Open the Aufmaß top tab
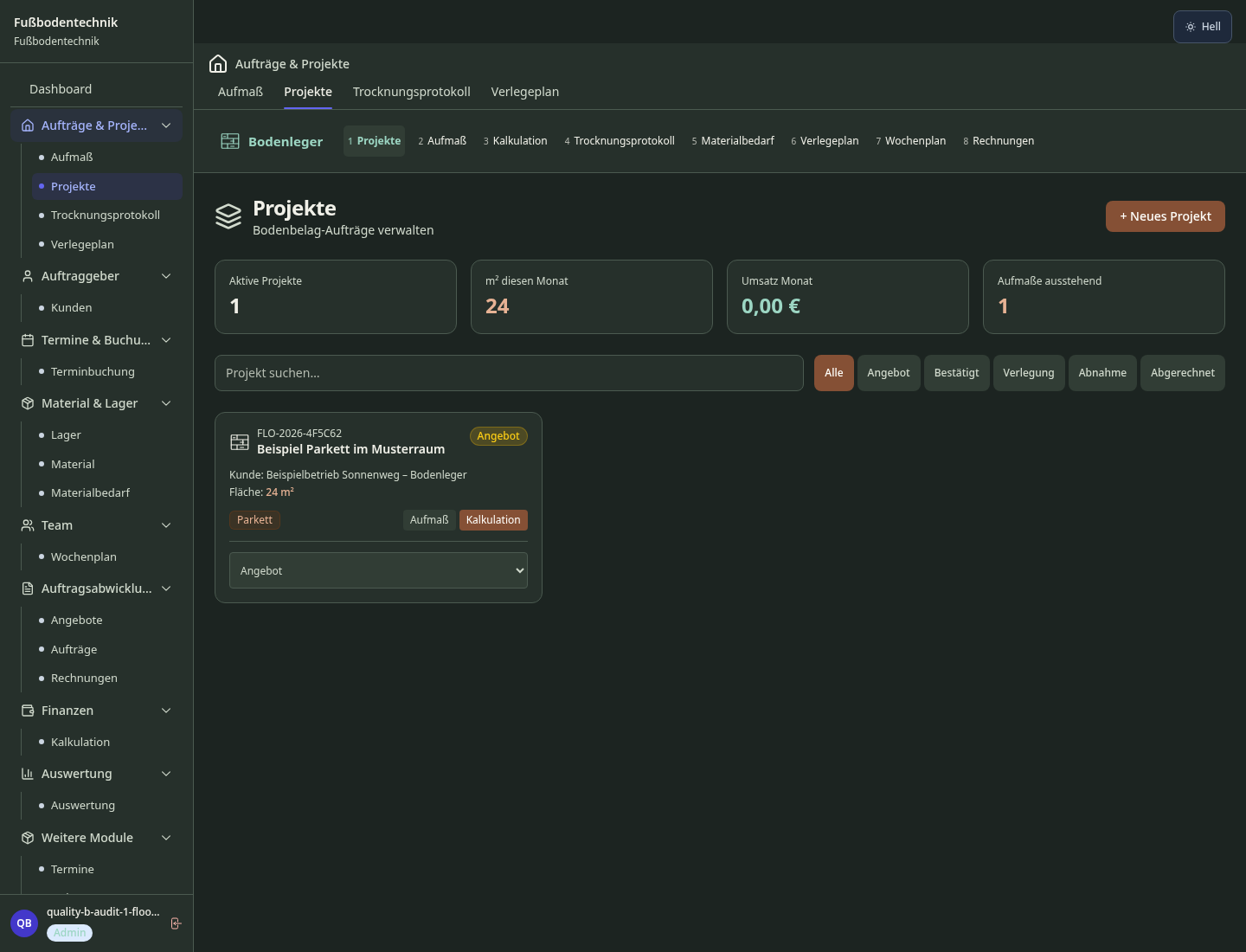Image resolution: width=1246 pixels, height=952 pixels. coord(241,92)
